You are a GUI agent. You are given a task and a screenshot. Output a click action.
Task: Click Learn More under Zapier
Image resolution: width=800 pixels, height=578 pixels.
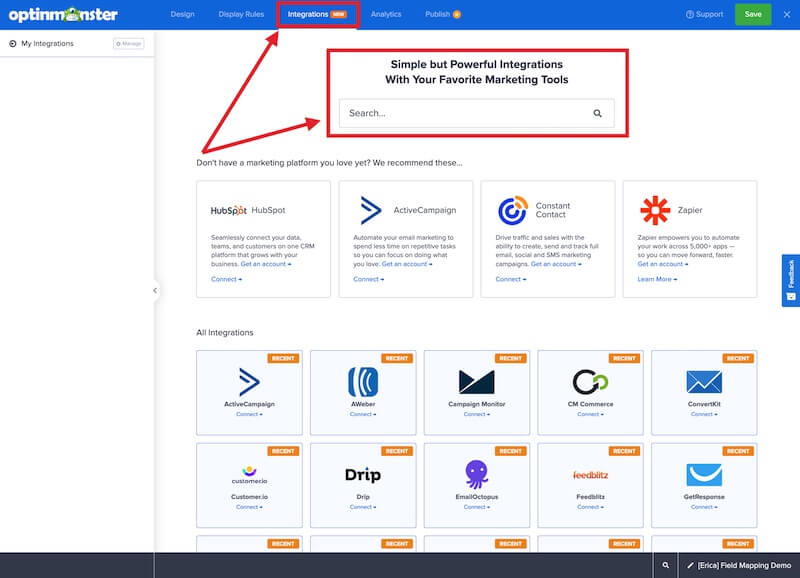pyautogui.click(x=657, y=279)
